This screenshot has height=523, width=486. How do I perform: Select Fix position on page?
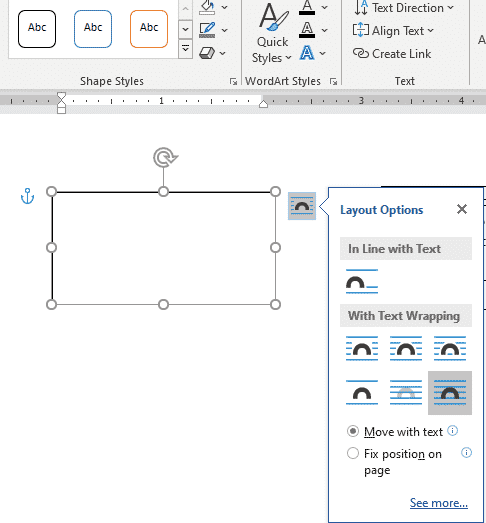point(395,462)
